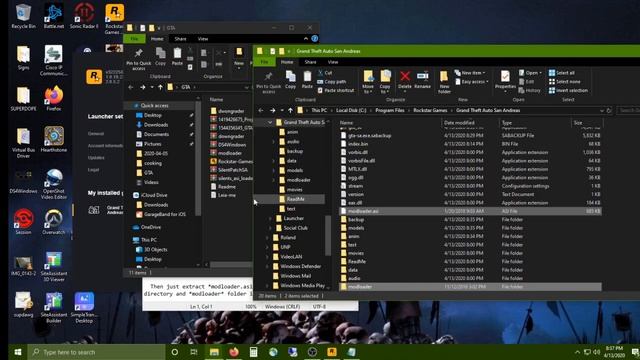Click Copy path in the San Andreas ribbon
Viewport: 640px width, 360px height.
332,82
